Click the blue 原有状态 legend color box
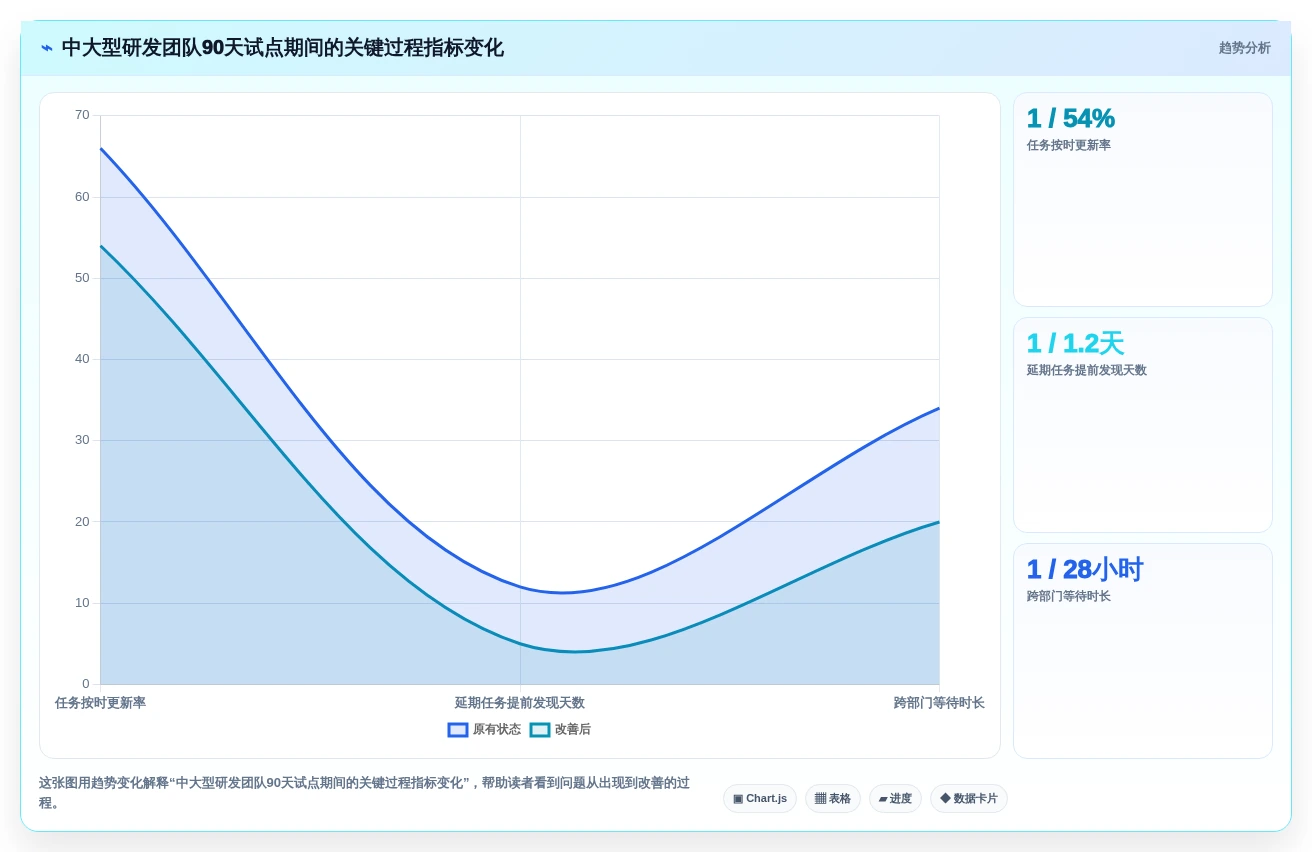This screenshot has width=1312, height=852. tap(458, 730)
